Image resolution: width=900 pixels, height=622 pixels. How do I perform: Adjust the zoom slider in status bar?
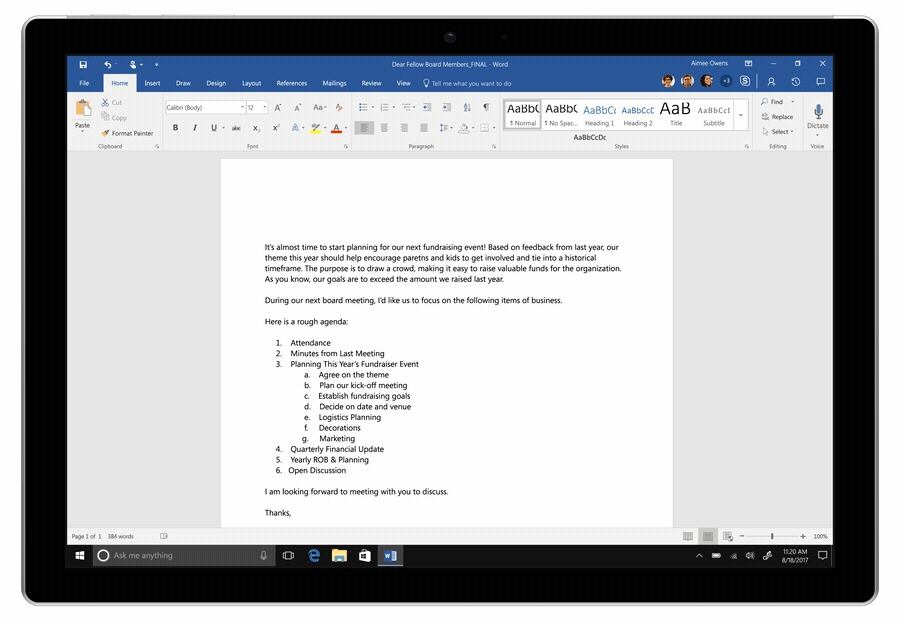(x=771, y=536)
